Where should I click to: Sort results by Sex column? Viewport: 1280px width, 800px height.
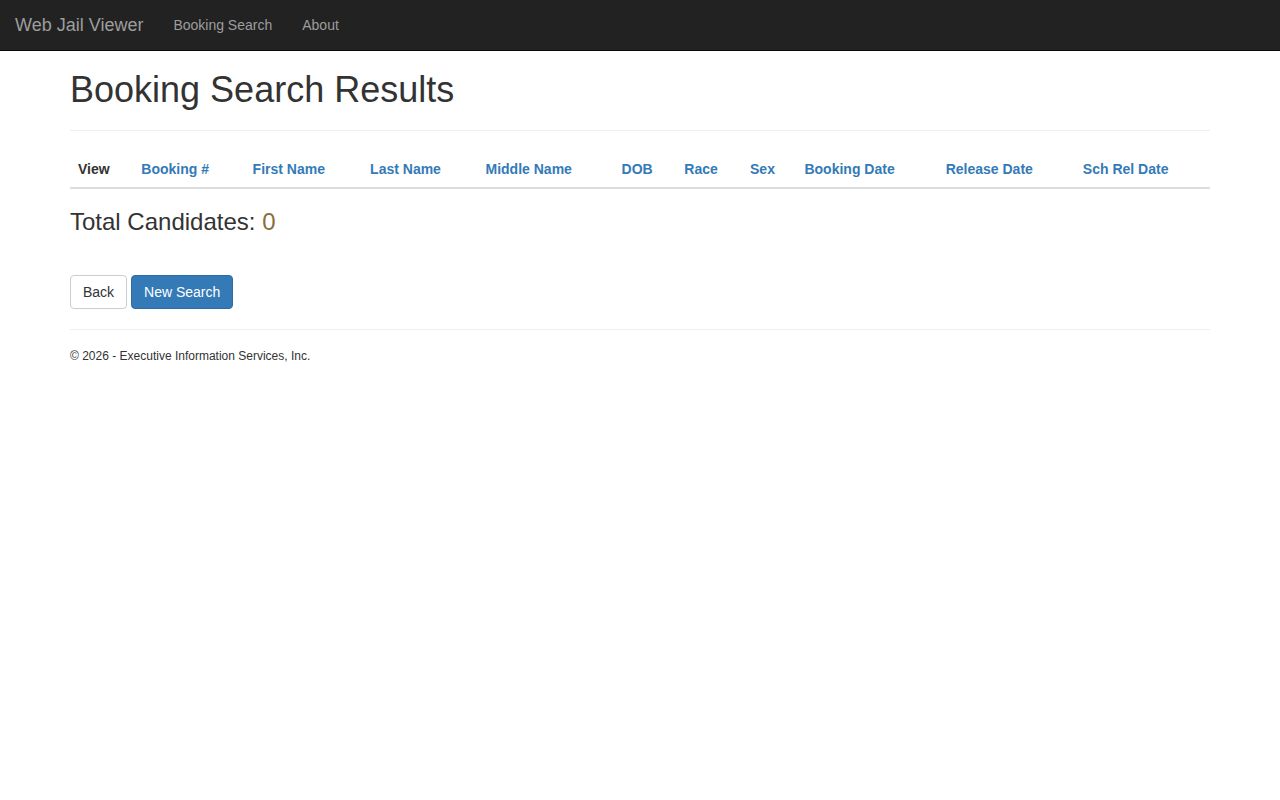click(762, 169)
